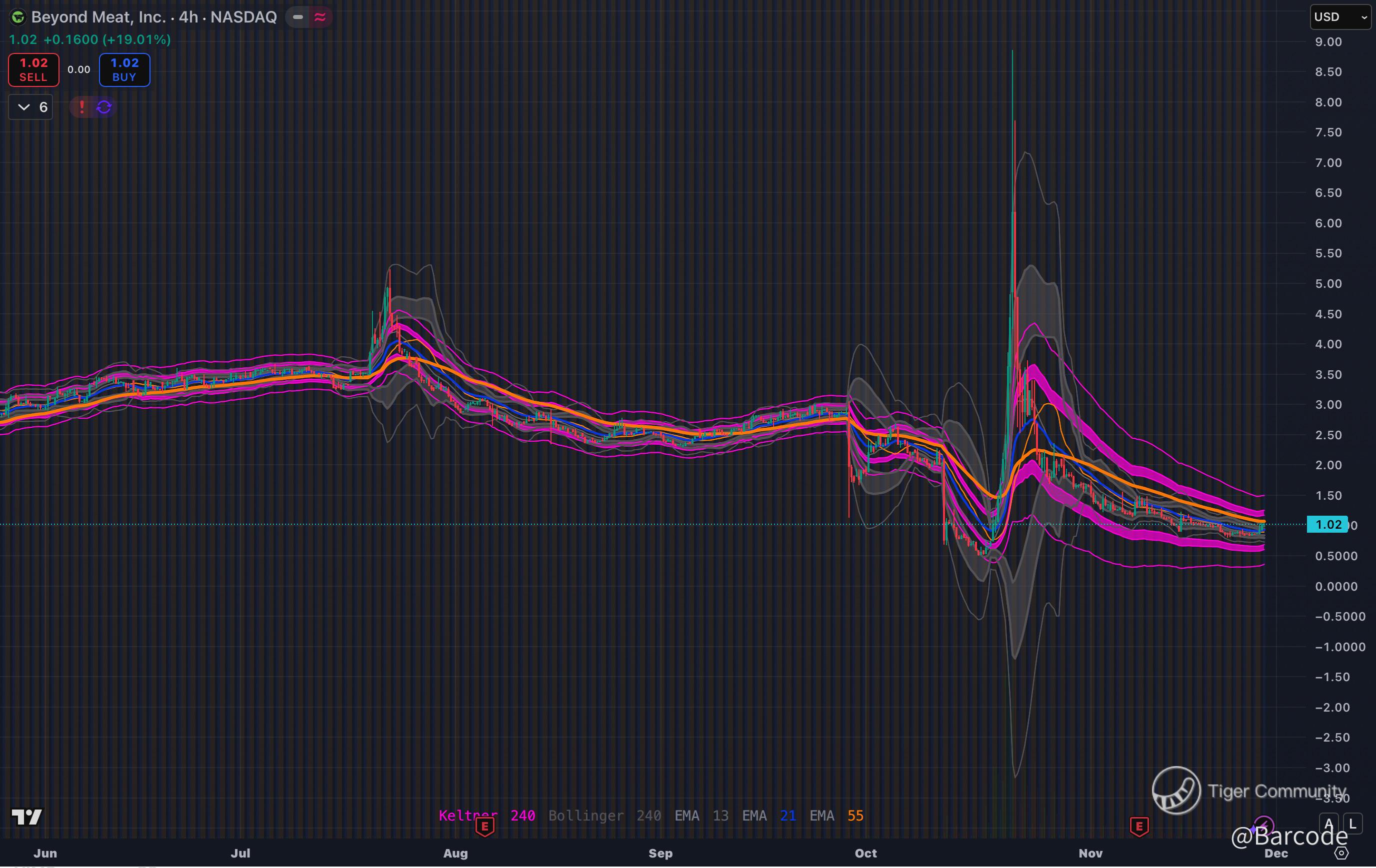
Task: Click the 1.02 current price label
Action: pos(1328,524)
